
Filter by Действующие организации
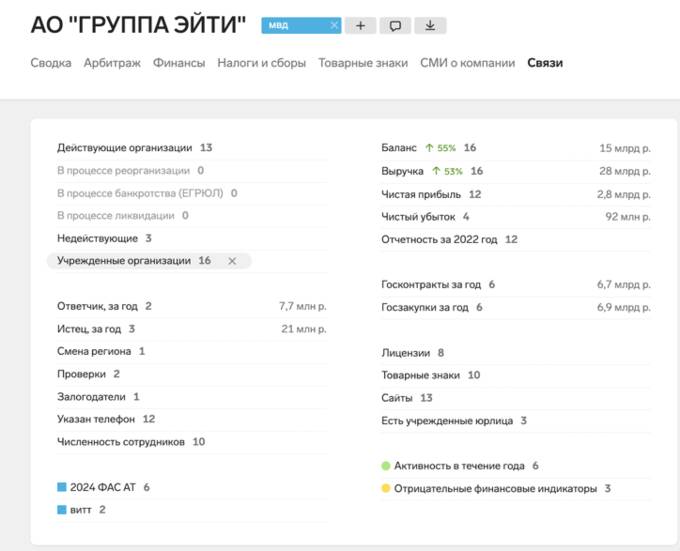pos(192,148)
